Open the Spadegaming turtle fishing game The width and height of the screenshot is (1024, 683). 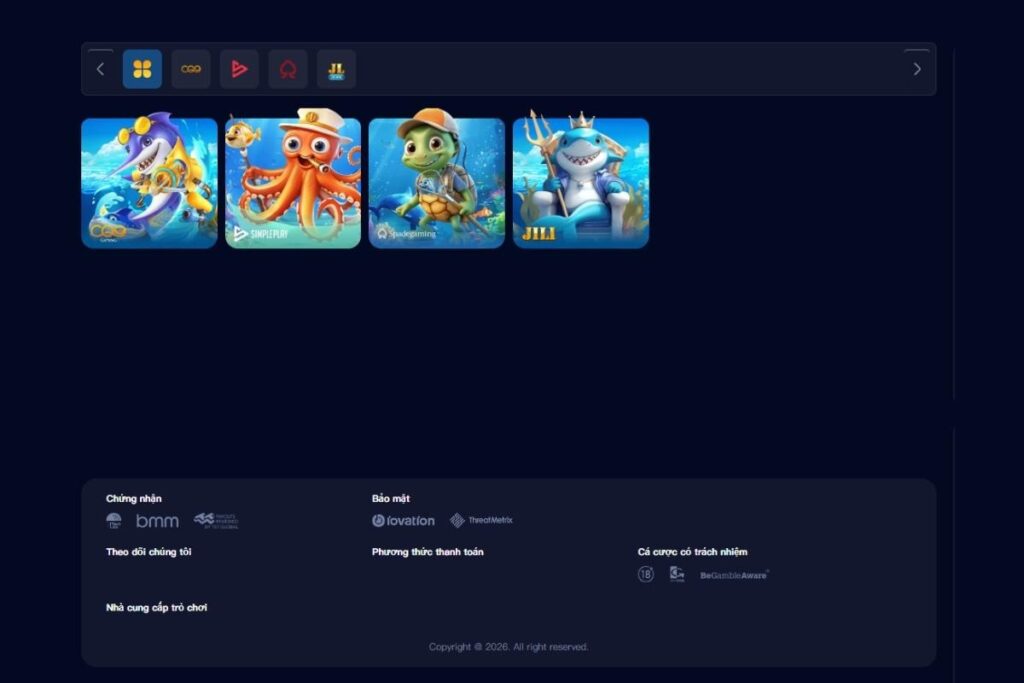(x=437, y=183)
